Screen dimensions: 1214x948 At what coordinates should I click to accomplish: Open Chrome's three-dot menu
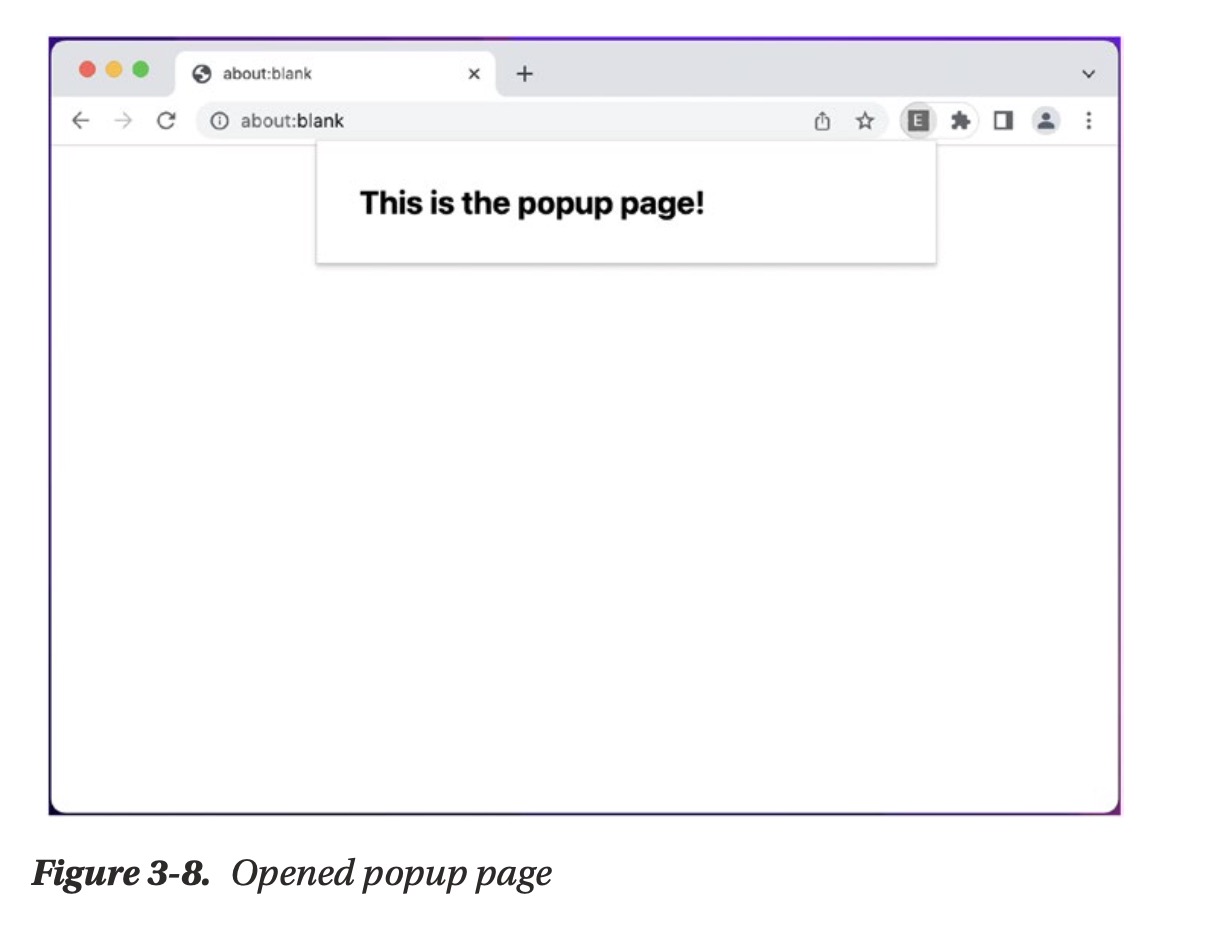(1088, 121)
